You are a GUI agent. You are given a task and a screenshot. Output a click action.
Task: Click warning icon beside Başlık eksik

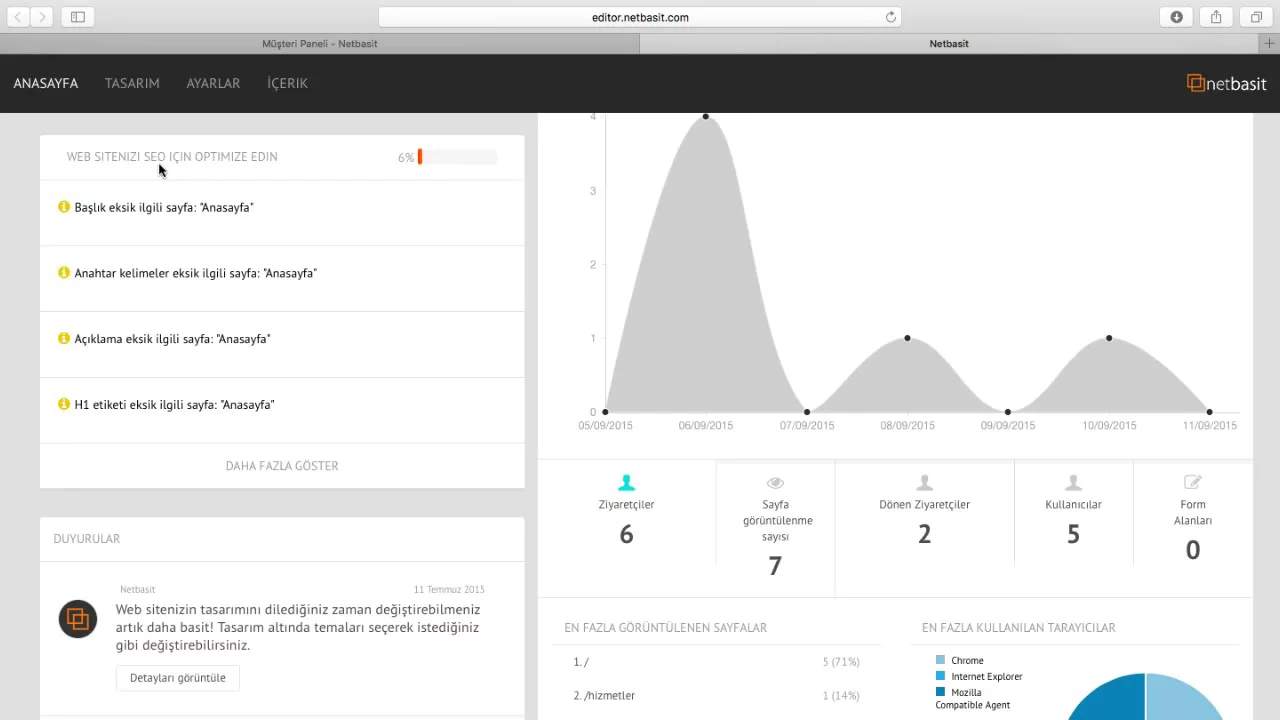pyautogui.click(x=64, y=207)
